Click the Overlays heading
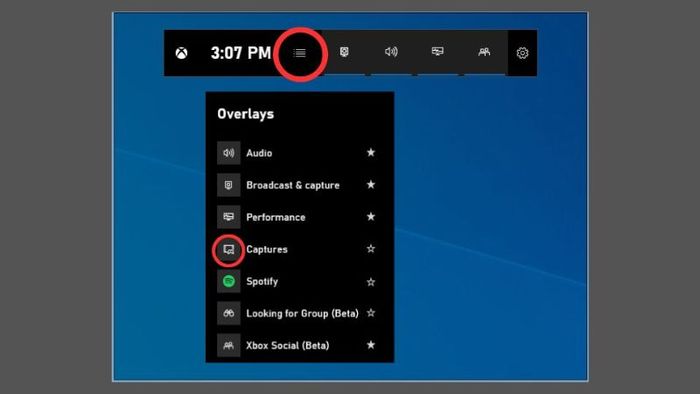 246,114
